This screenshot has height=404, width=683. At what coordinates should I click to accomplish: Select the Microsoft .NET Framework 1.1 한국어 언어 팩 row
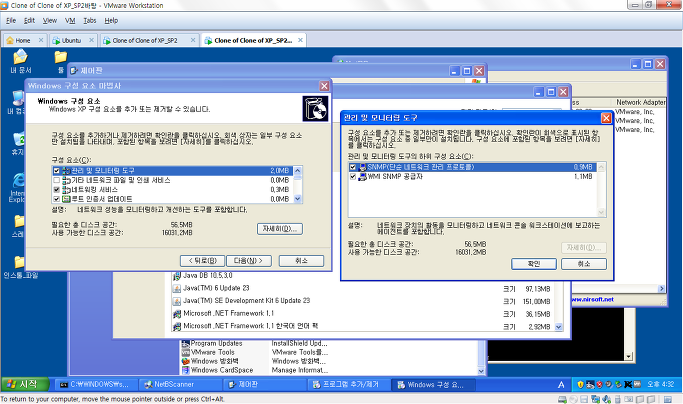(364, 326)
